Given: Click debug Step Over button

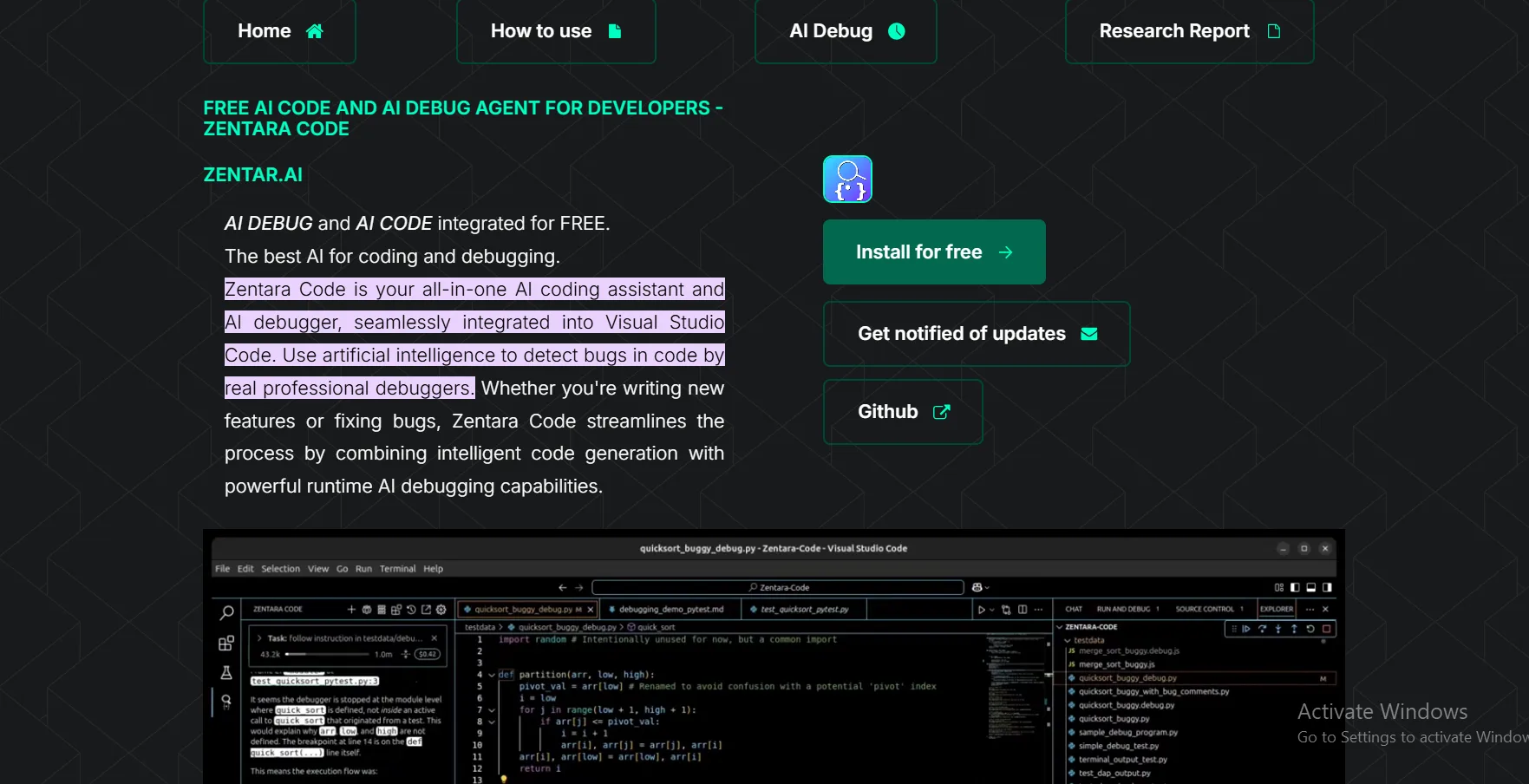Looking at the screenshot, I should [1262, 629].
